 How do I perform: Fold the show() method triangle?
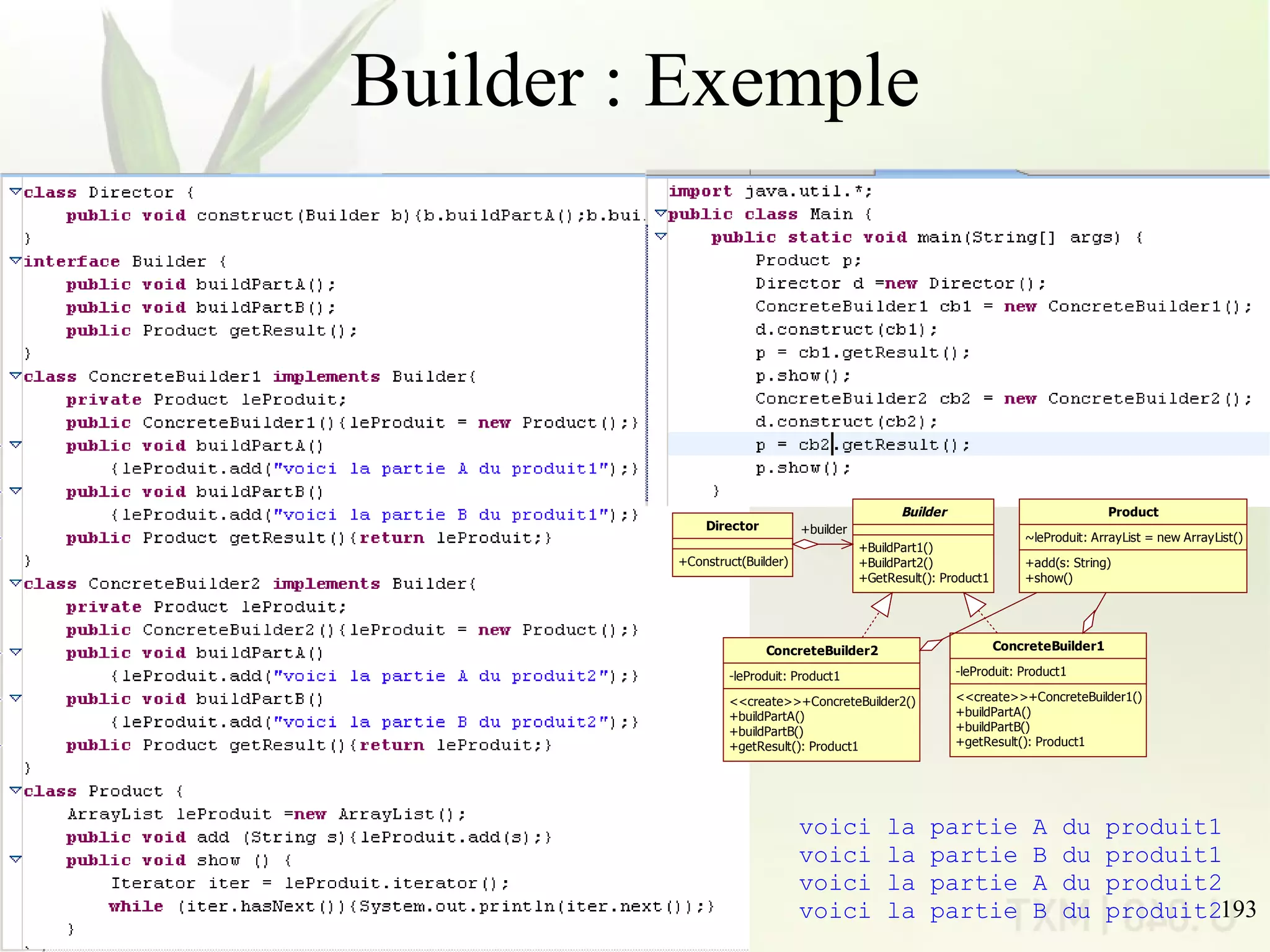point(16,859)
